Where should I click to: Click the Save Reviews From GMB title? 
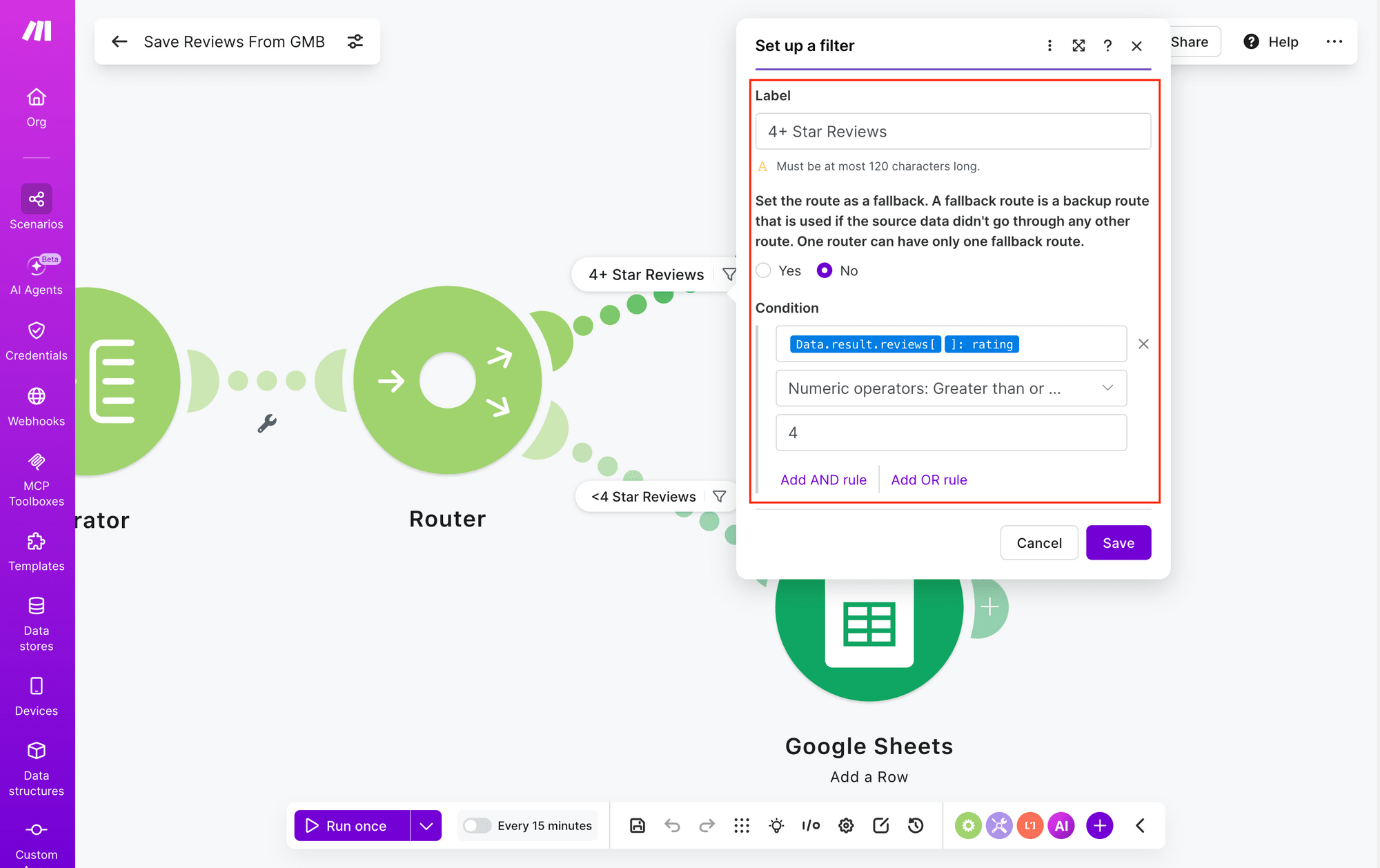[234, 41]
